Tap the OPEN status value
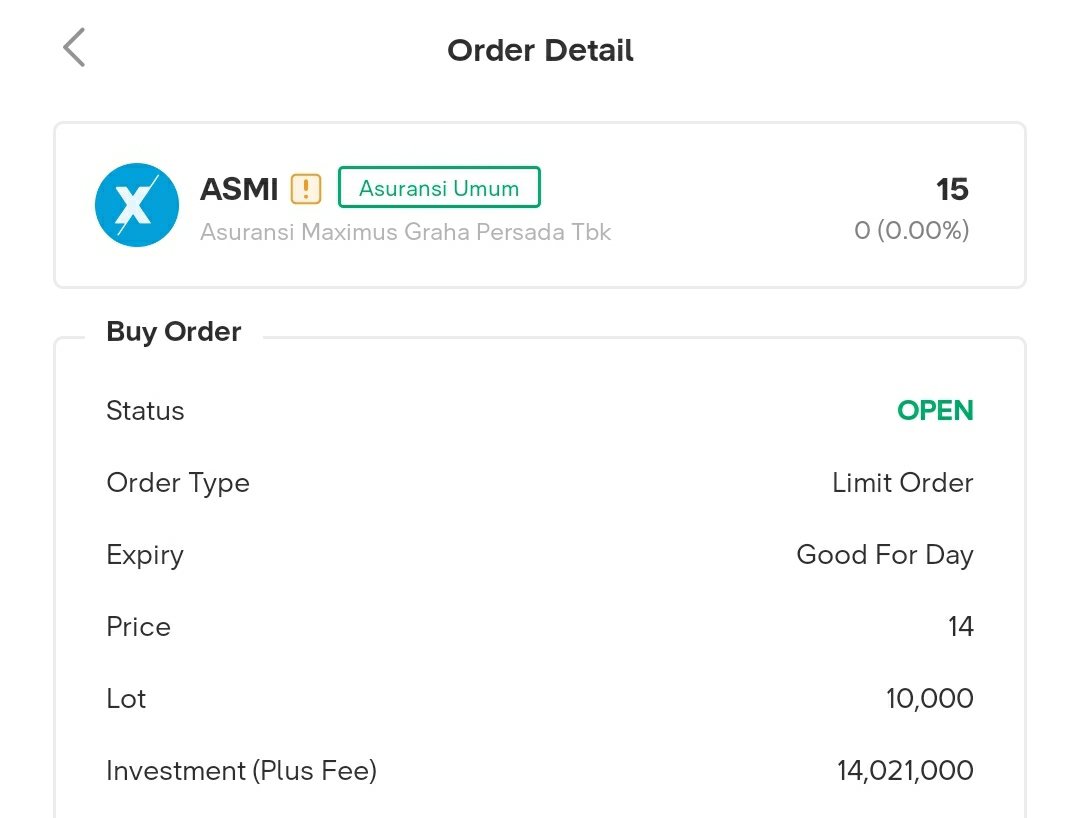 pyautogui.click(x=935, y=410)
